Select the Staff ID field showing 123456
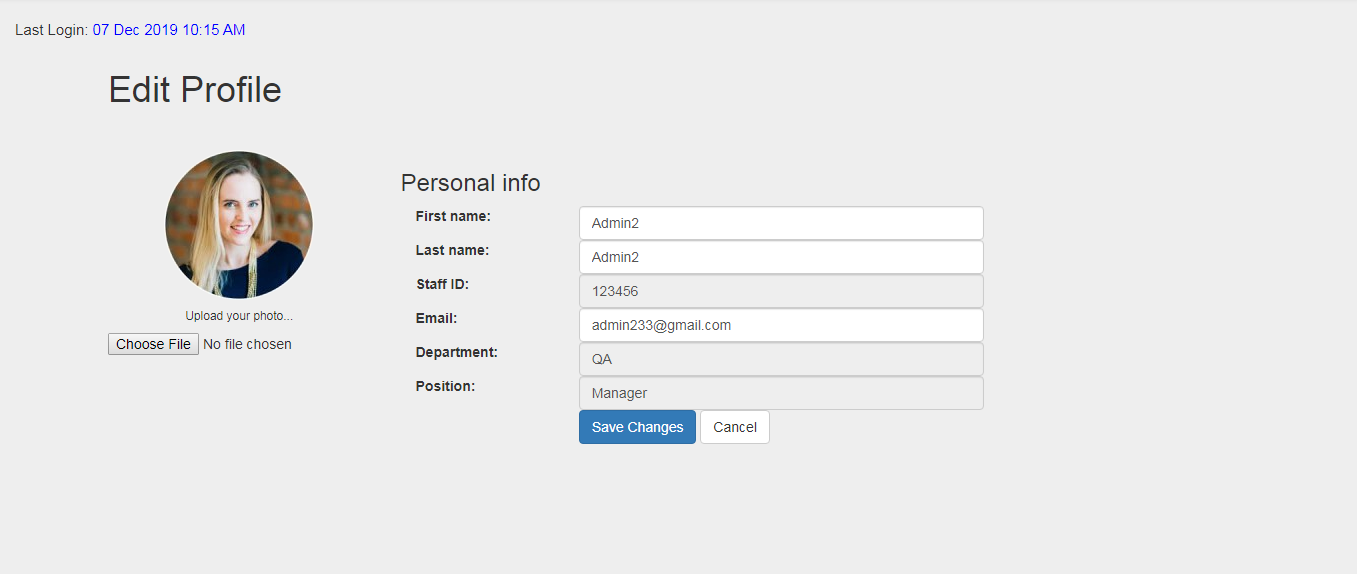The height and width of the screenshot is (574, 1357). pyautogui.click(x=780, y=291)
